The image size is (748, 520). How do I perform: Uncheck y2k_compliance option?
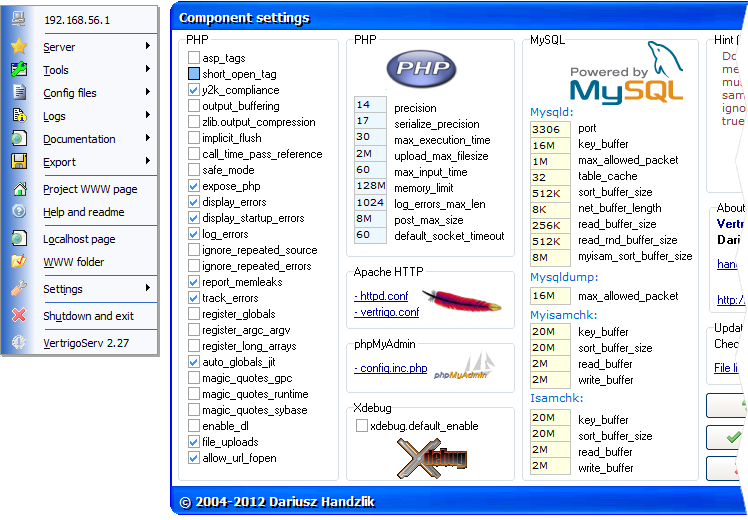point(193,90)
